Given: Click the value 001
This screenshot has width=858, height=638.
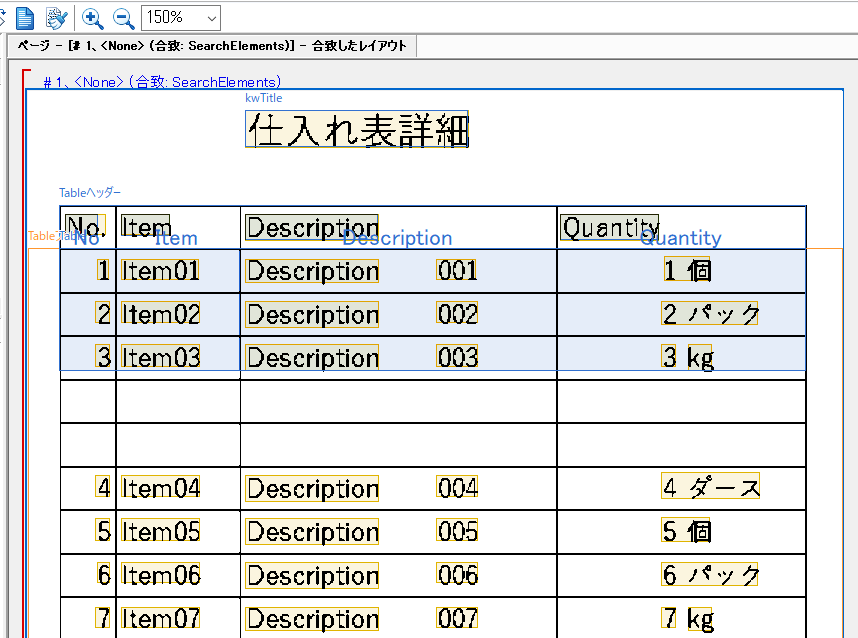Looking at the screenshot, I should coord(457,270).
